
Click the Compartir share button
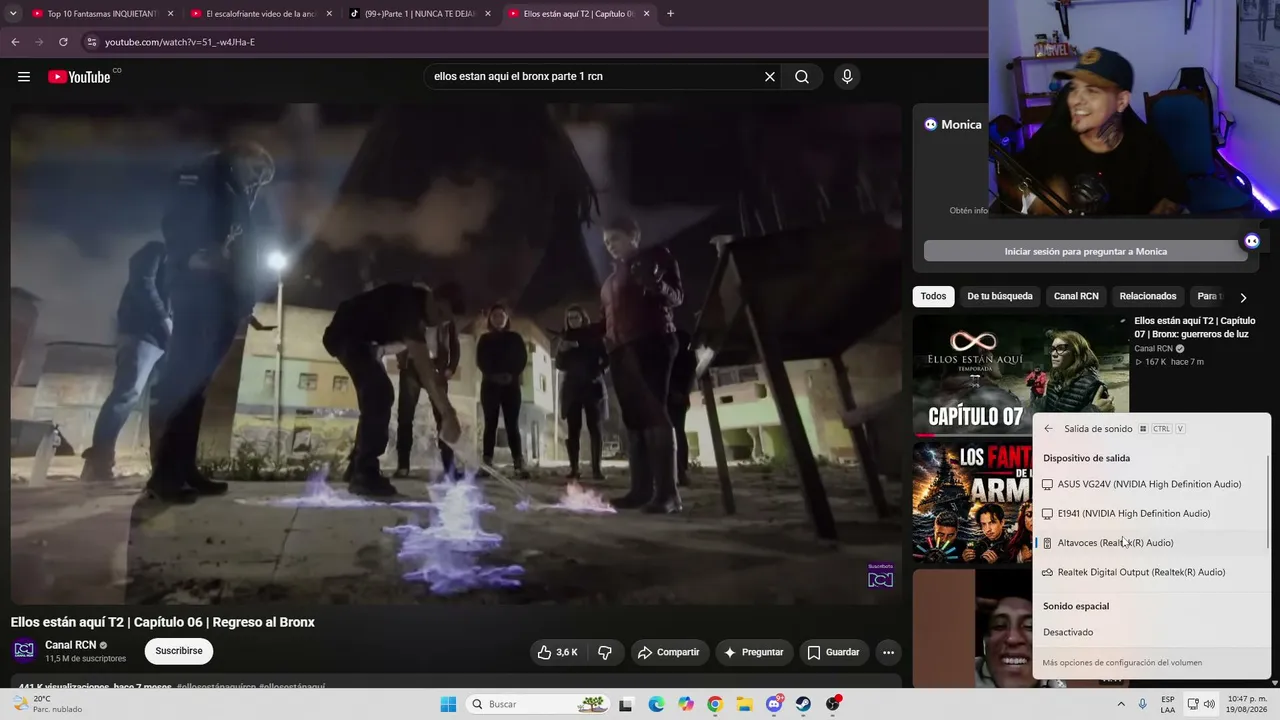click(668, 652)
